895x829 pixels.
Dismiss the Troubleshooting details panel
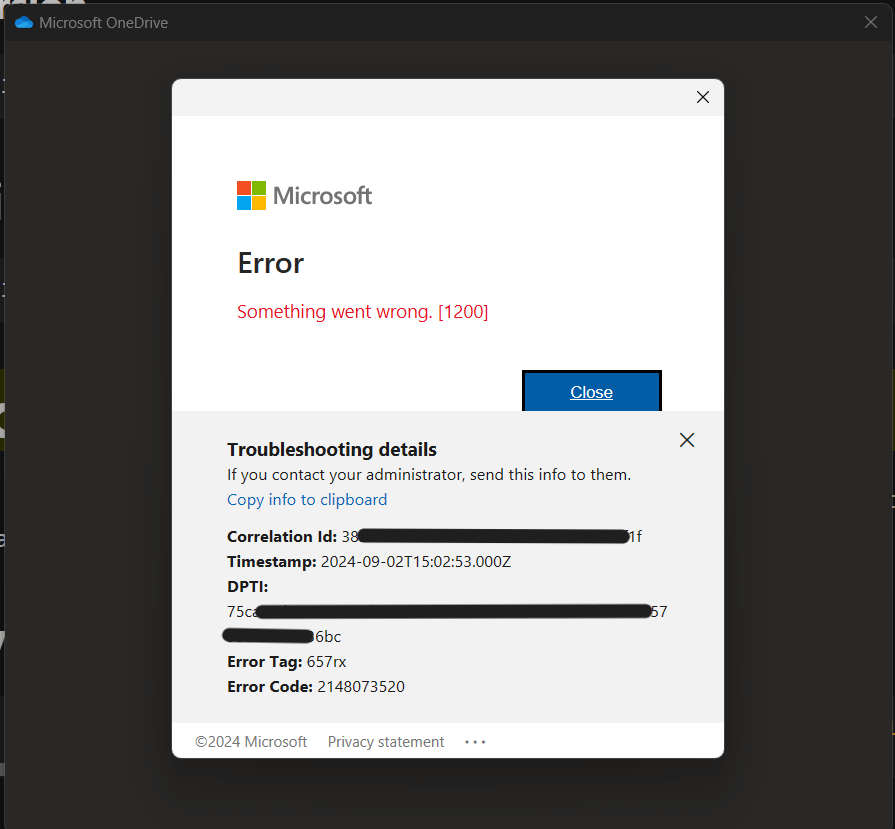coord(687,440)
